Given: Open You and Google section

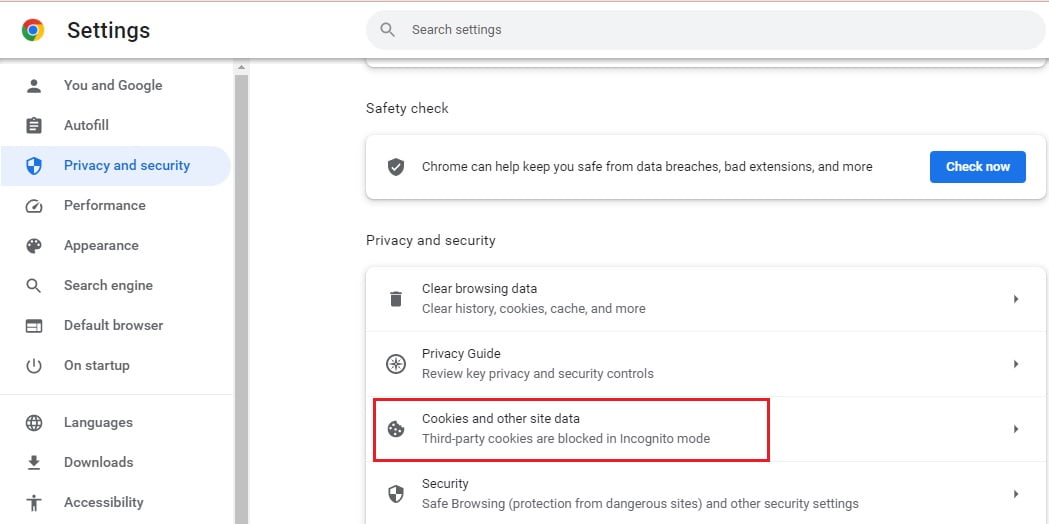Looking at the screenshot, I should click(112, 85).
